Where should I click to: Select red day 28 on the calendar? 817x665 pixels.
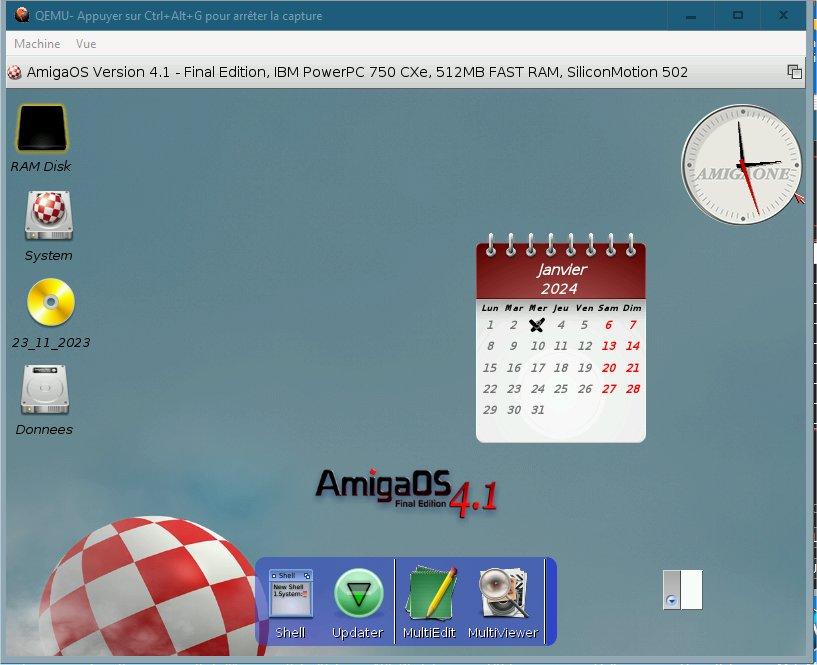[x=633, y=389]
